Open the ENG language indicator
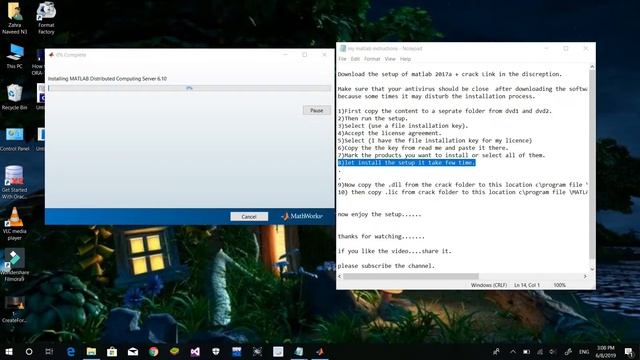 coord(584,351)
